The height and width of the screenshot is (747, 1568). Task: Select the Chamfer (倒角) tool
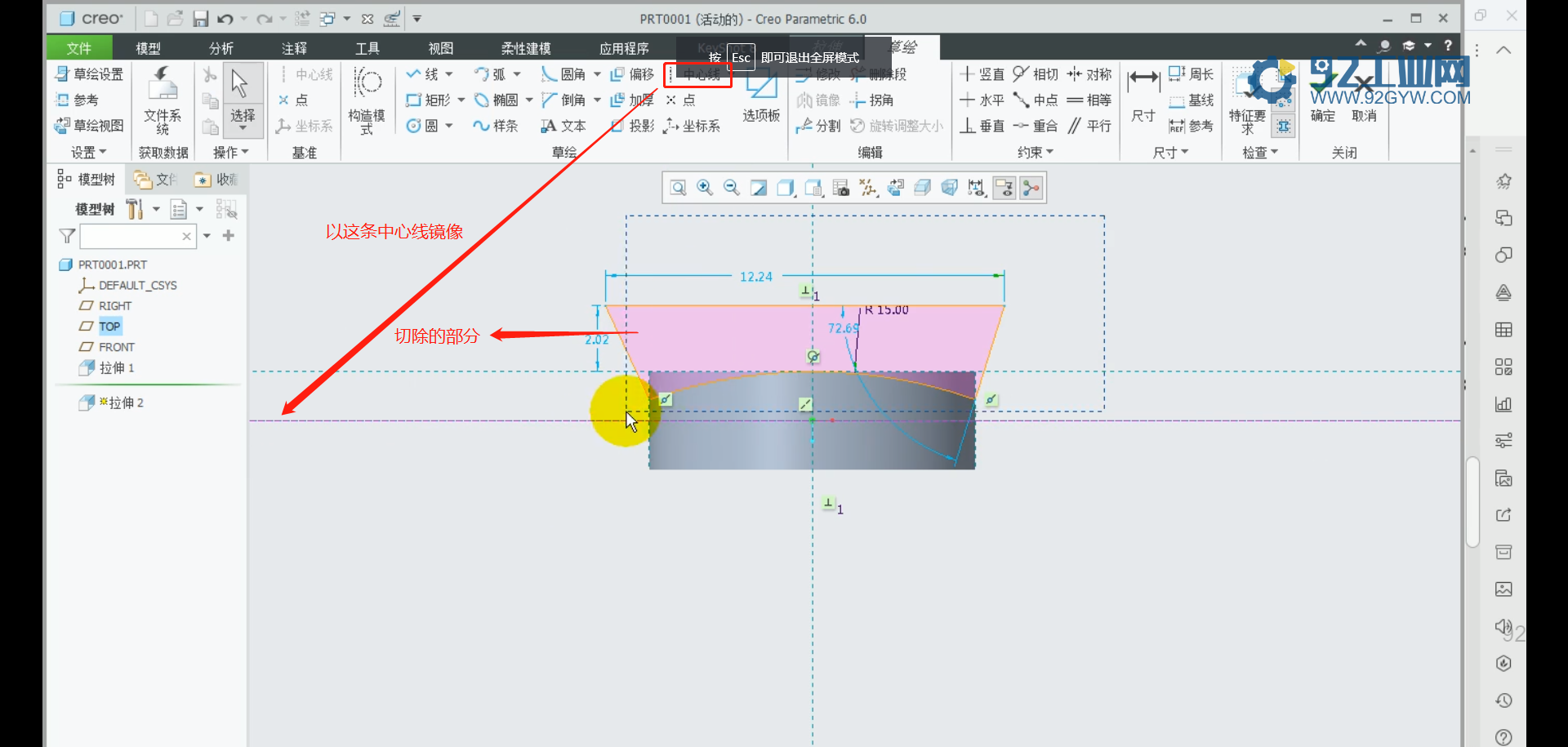[563, 100]
